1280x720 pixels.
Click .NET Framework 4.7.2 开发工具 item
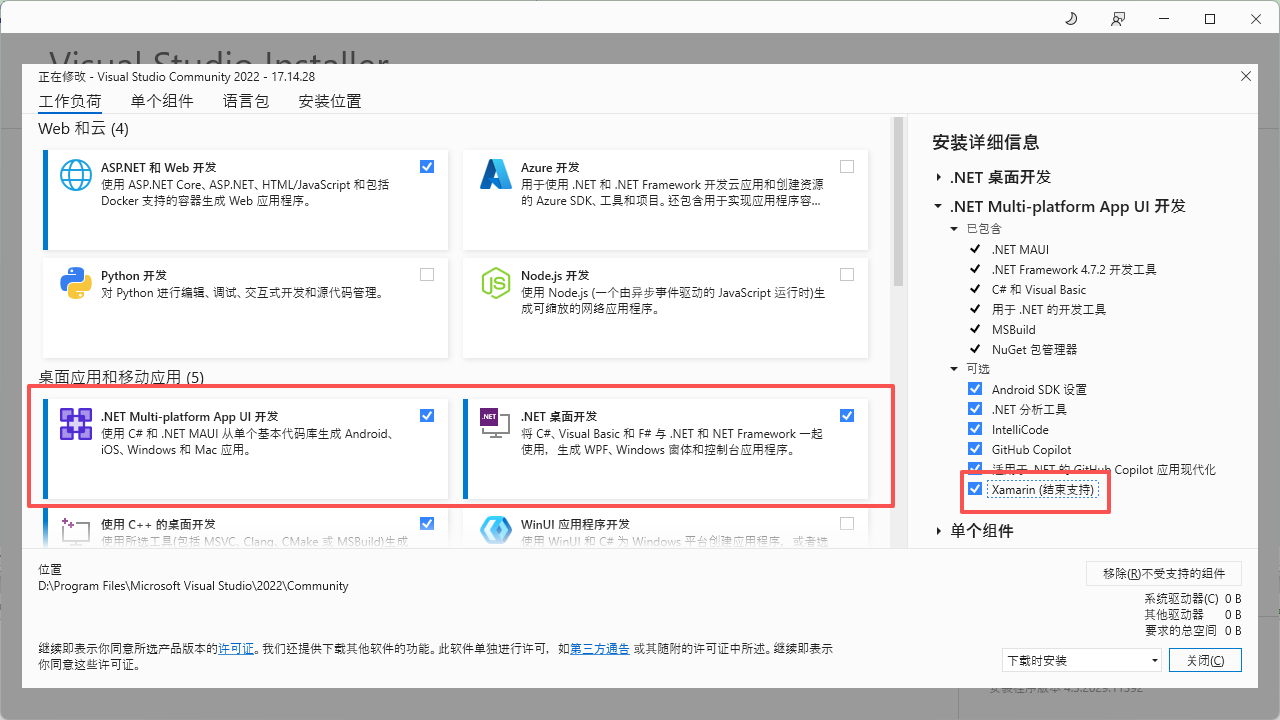pyautogui.click(x=1074, y=269)
